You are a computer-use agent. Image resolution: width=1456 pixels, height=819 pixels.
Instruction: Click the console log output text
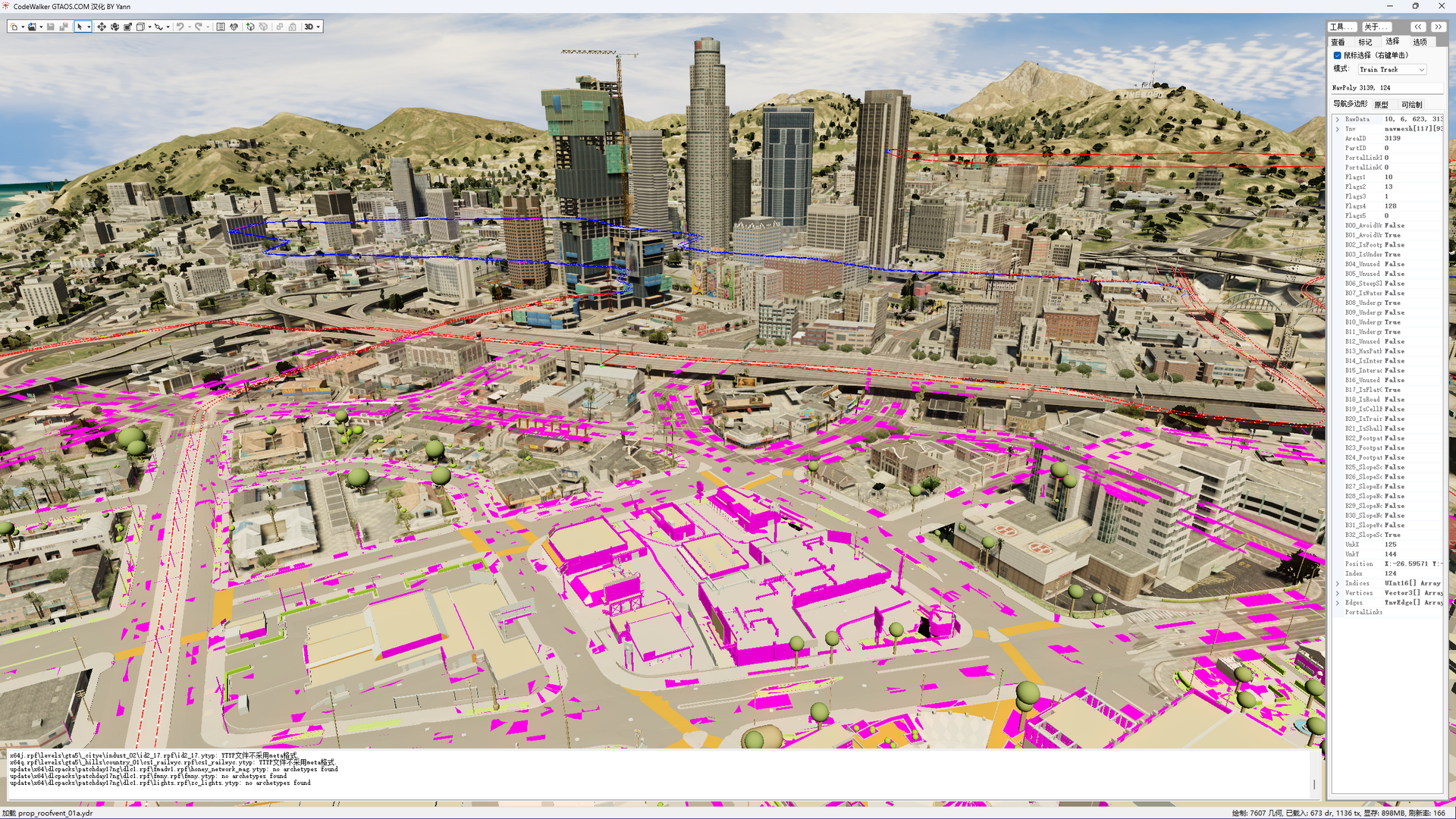[x=174, y=769]
